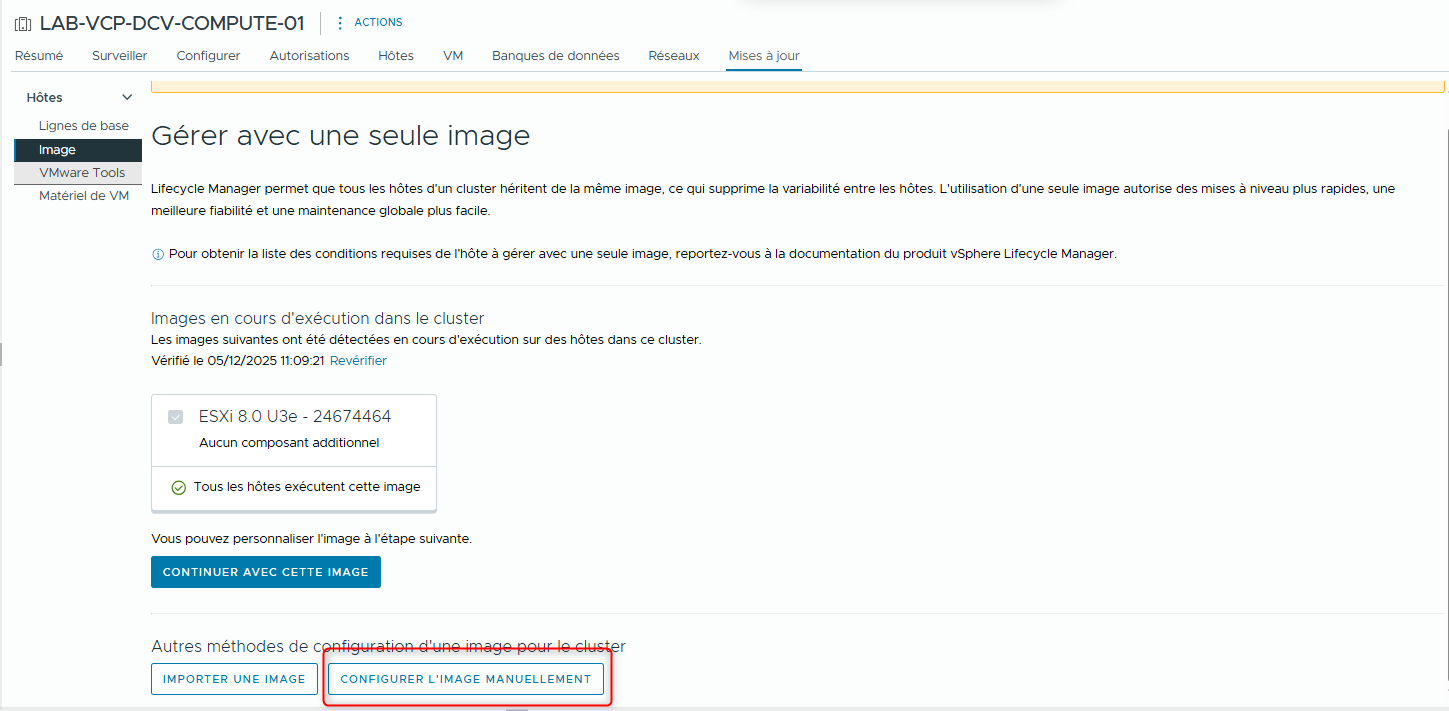1449x711 pixels.
Task: Open the Réseaux tab
Action: tap(673, 56)
